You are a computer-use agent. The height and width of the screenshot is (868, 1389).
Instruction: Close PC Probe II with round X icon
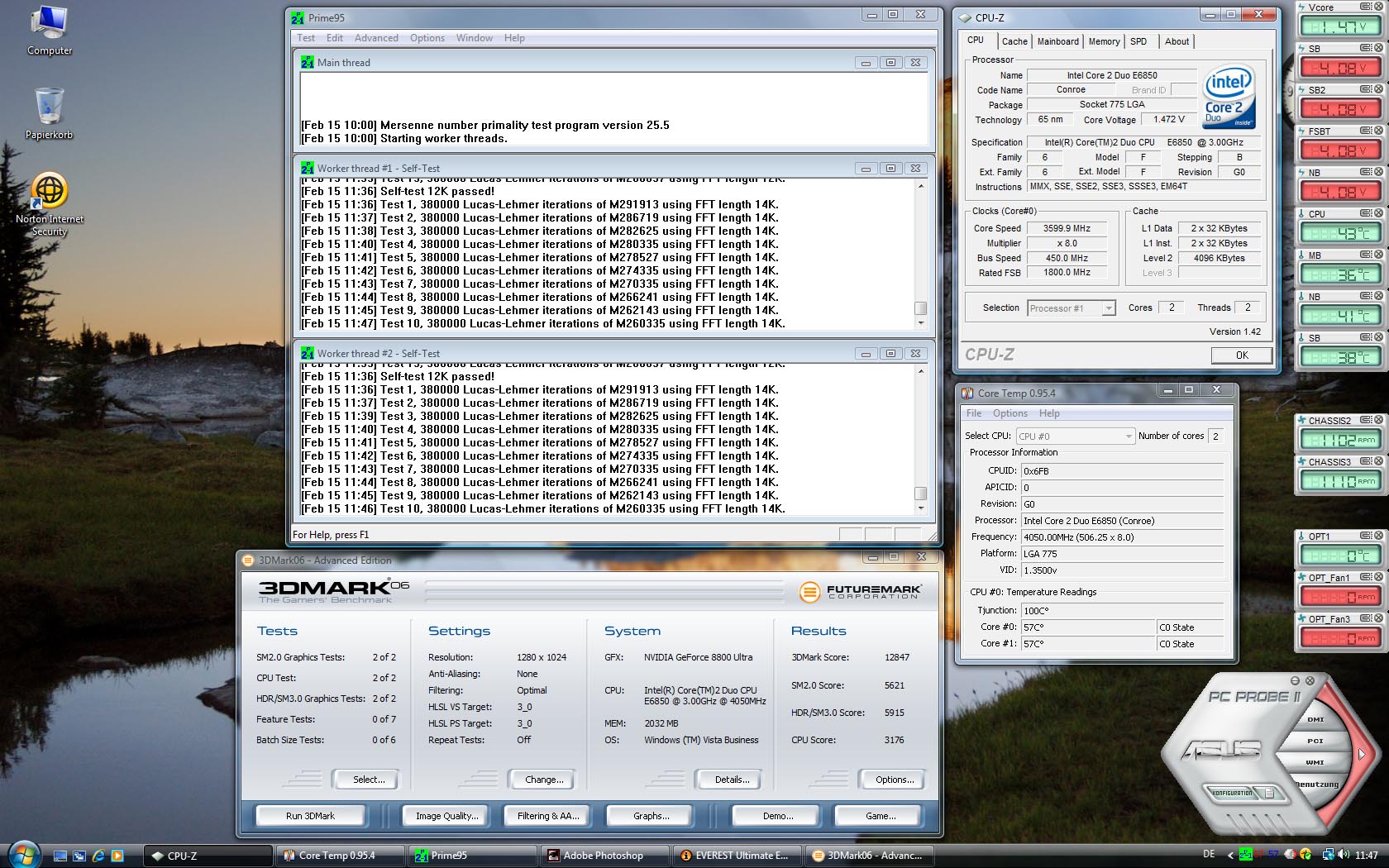(1310, 680)
